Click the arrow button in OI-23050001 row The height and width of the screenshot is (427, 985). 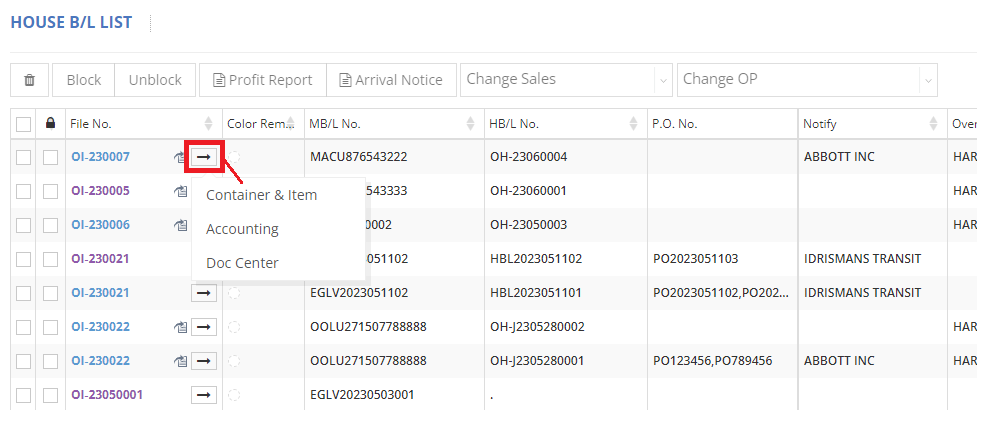point(204,395)
